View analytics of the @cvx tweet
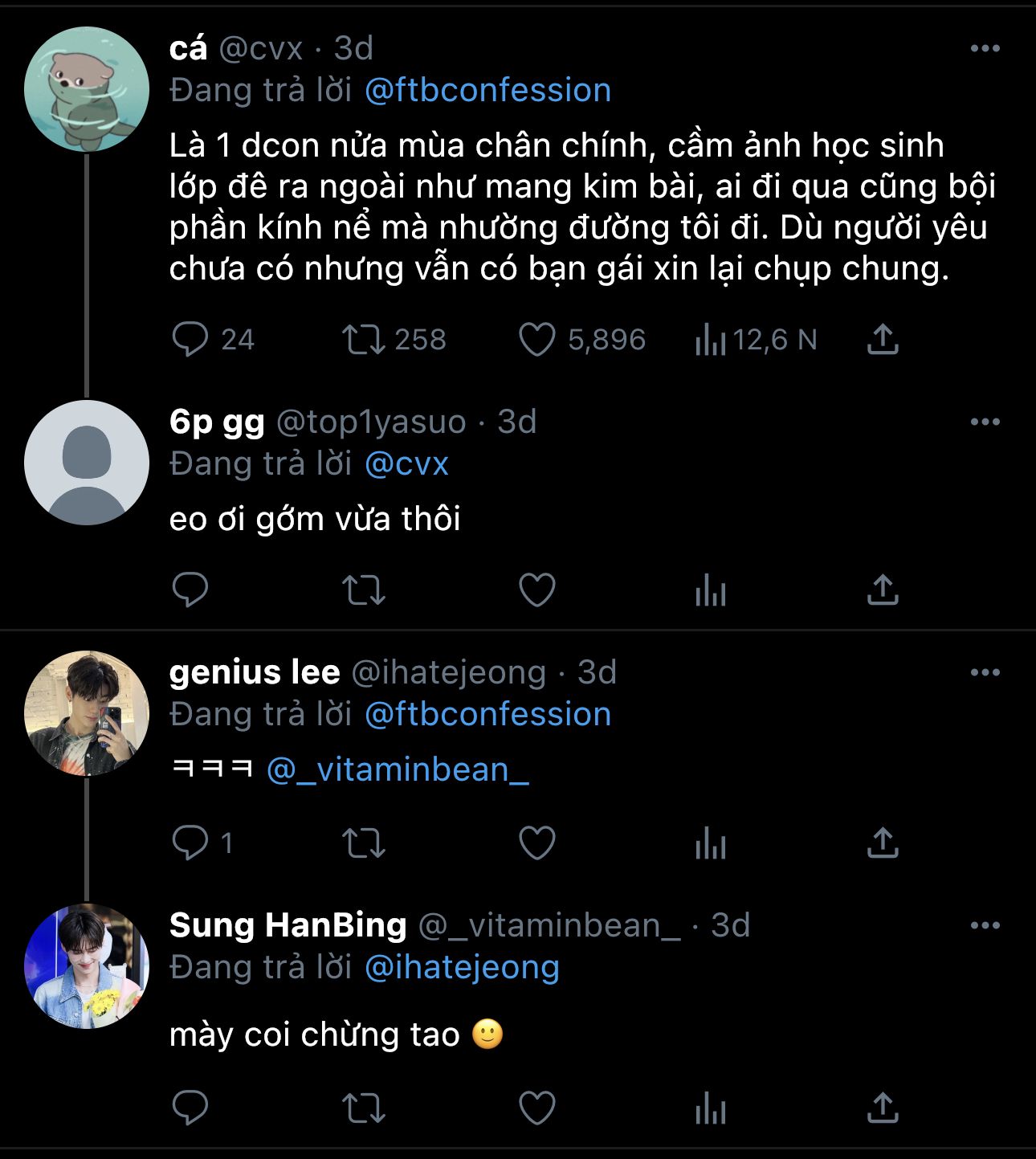This screenshot has height=1159, width=1036. (711, 340)
